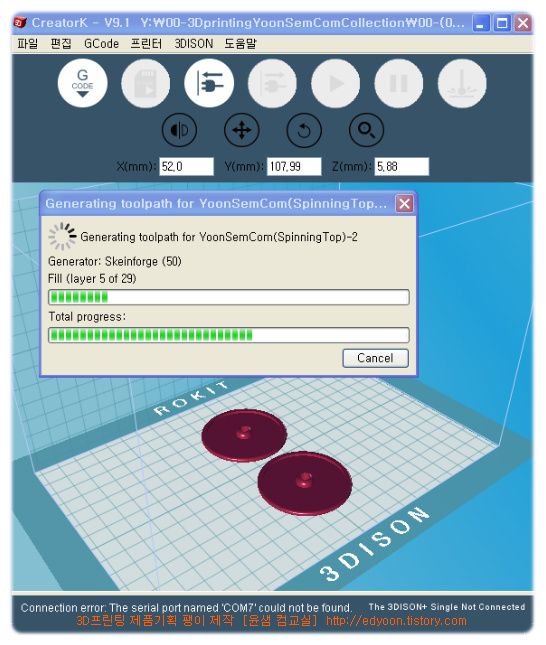Click the busy spinner icon in the dialog
Screen dimensions: 546x645
(x=63, y=237)
